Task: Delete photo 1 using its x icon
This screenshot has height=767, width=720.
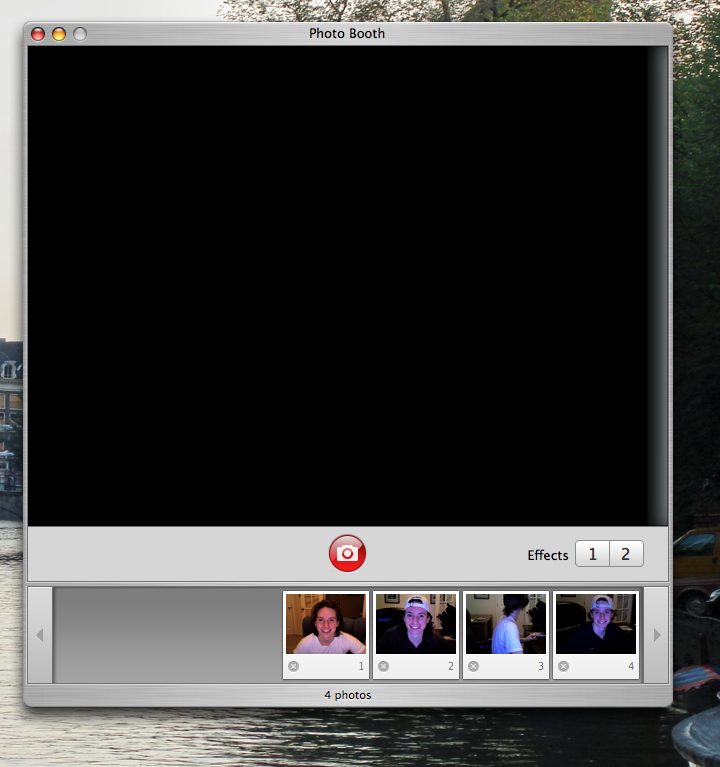Action: tap(293, 666)
